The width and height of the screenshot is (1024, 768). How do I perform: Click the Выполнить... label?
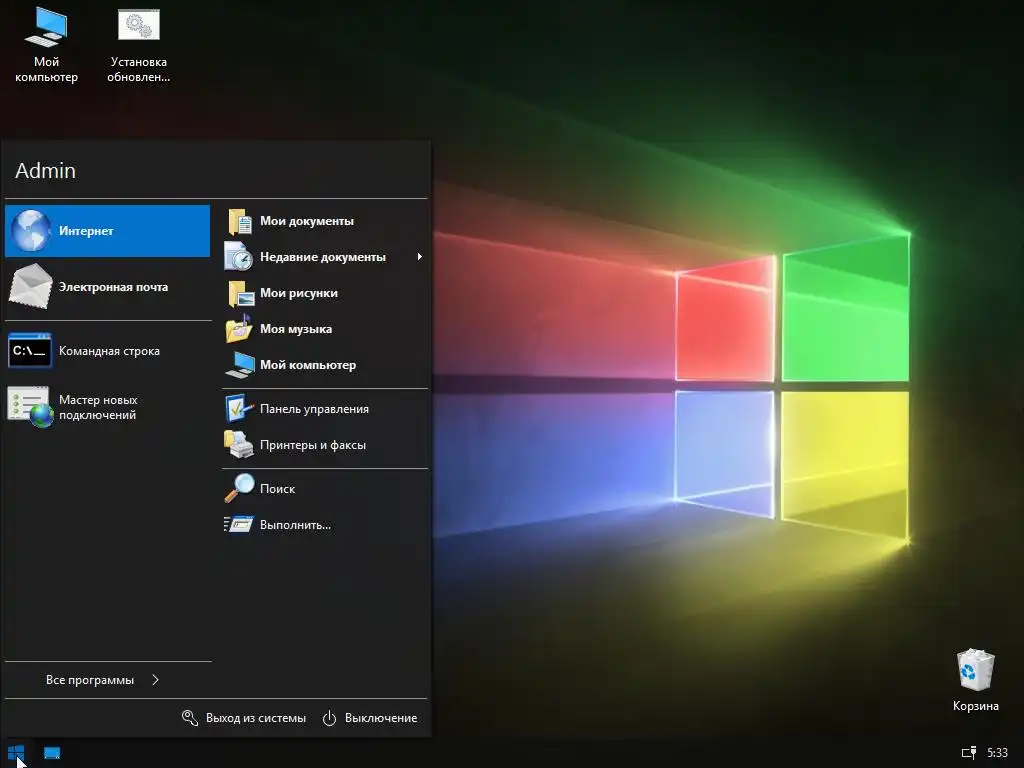point(295,524)
